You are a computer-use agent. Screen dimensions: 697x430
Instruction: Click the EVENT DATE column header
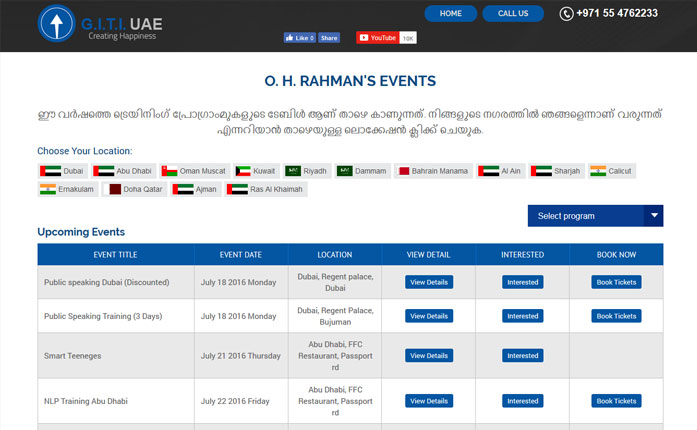[240, 255]
